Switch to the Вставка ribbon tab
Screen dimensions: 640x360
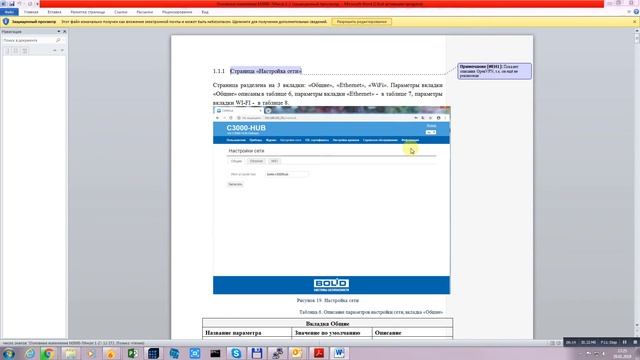tap(54, 12)
